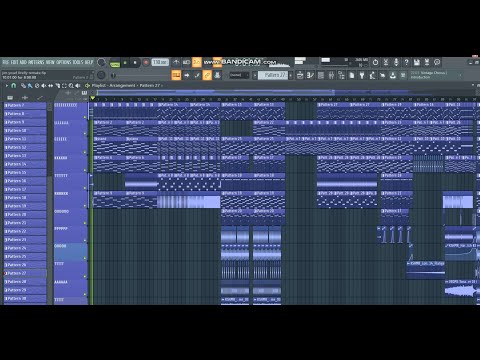Open the playlist window icon
Viewport: 480px width, 360px height.
click(300, 76)
